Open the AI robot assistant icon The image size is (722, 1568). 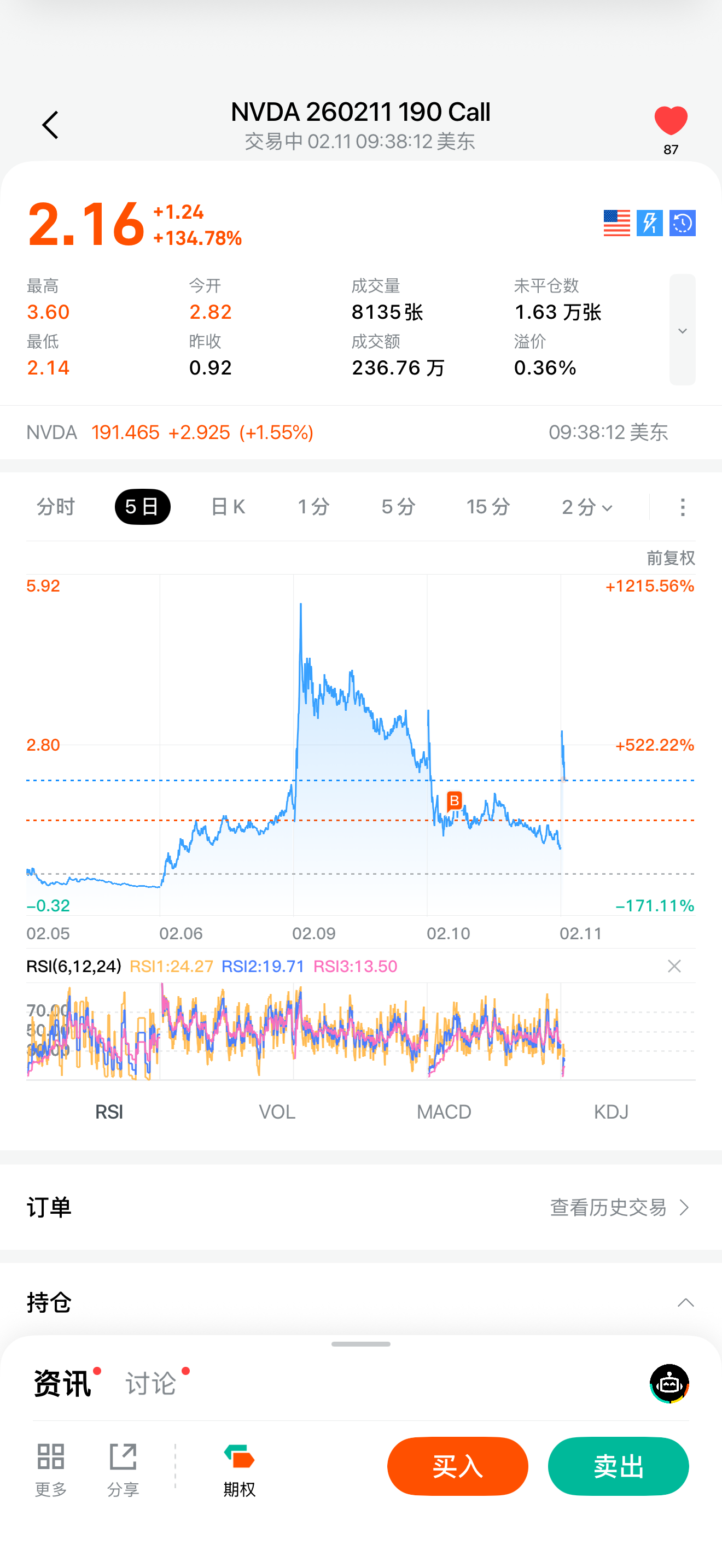pyautogui.click(x=669, y=1383)
